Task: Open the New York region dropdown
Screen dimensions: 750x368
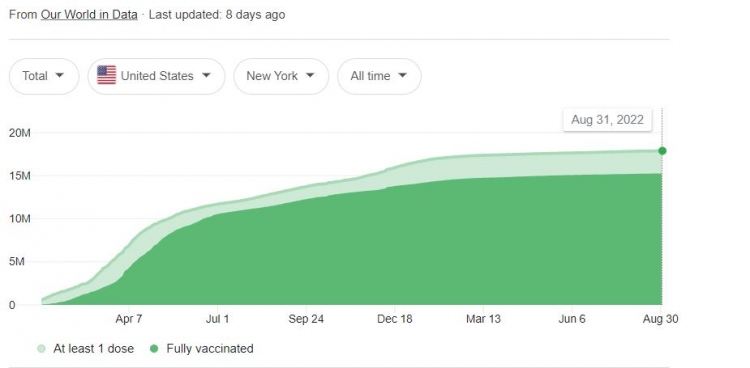Action: 281,76
